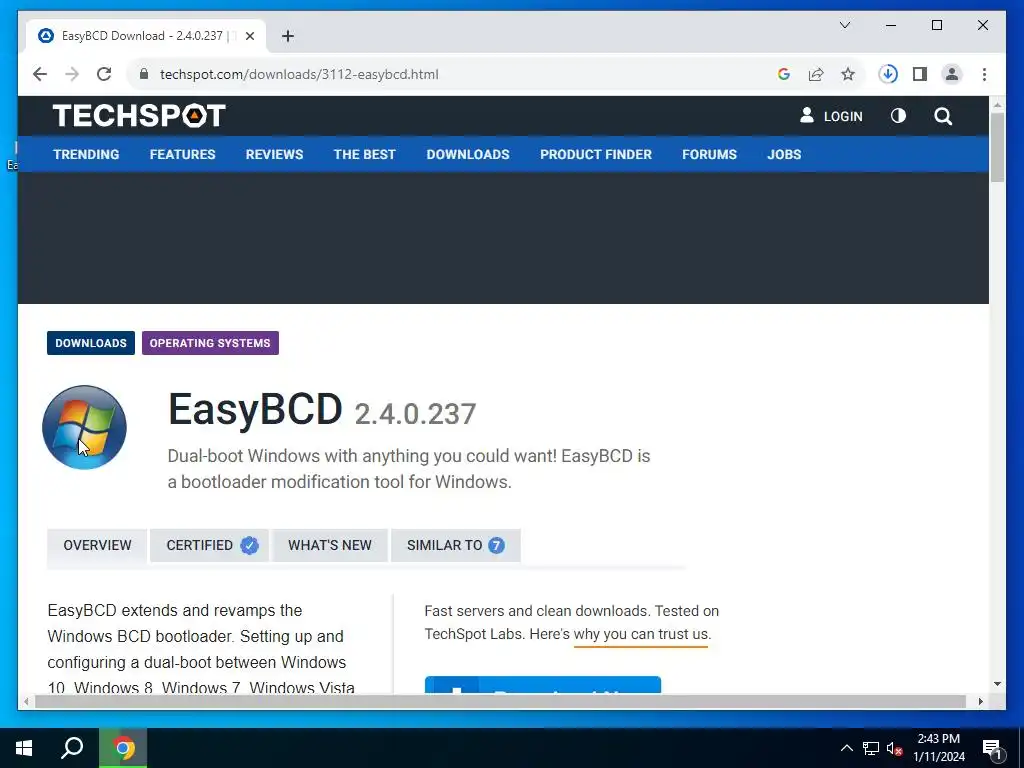The width and height of the screenshot is (1024, 768).
Task: Click the DOWNLOADS category badge
Action: click(x=91, y=343)
